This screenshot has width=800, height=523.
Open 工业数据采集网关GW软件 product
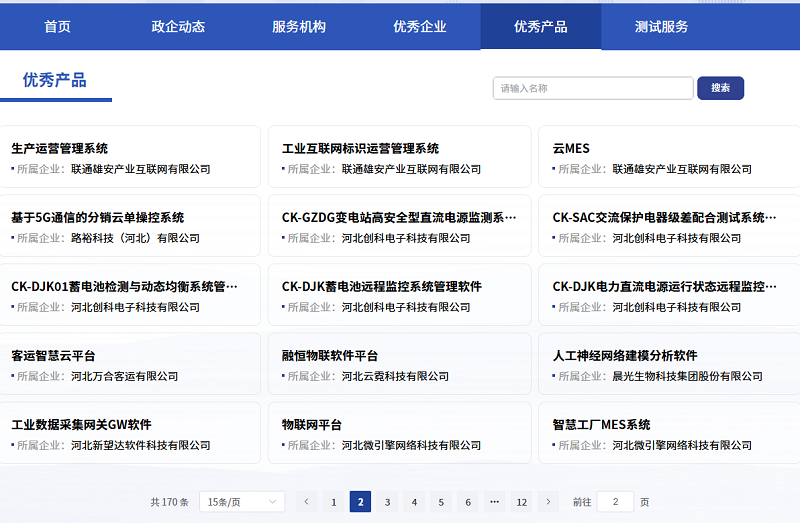130,433
